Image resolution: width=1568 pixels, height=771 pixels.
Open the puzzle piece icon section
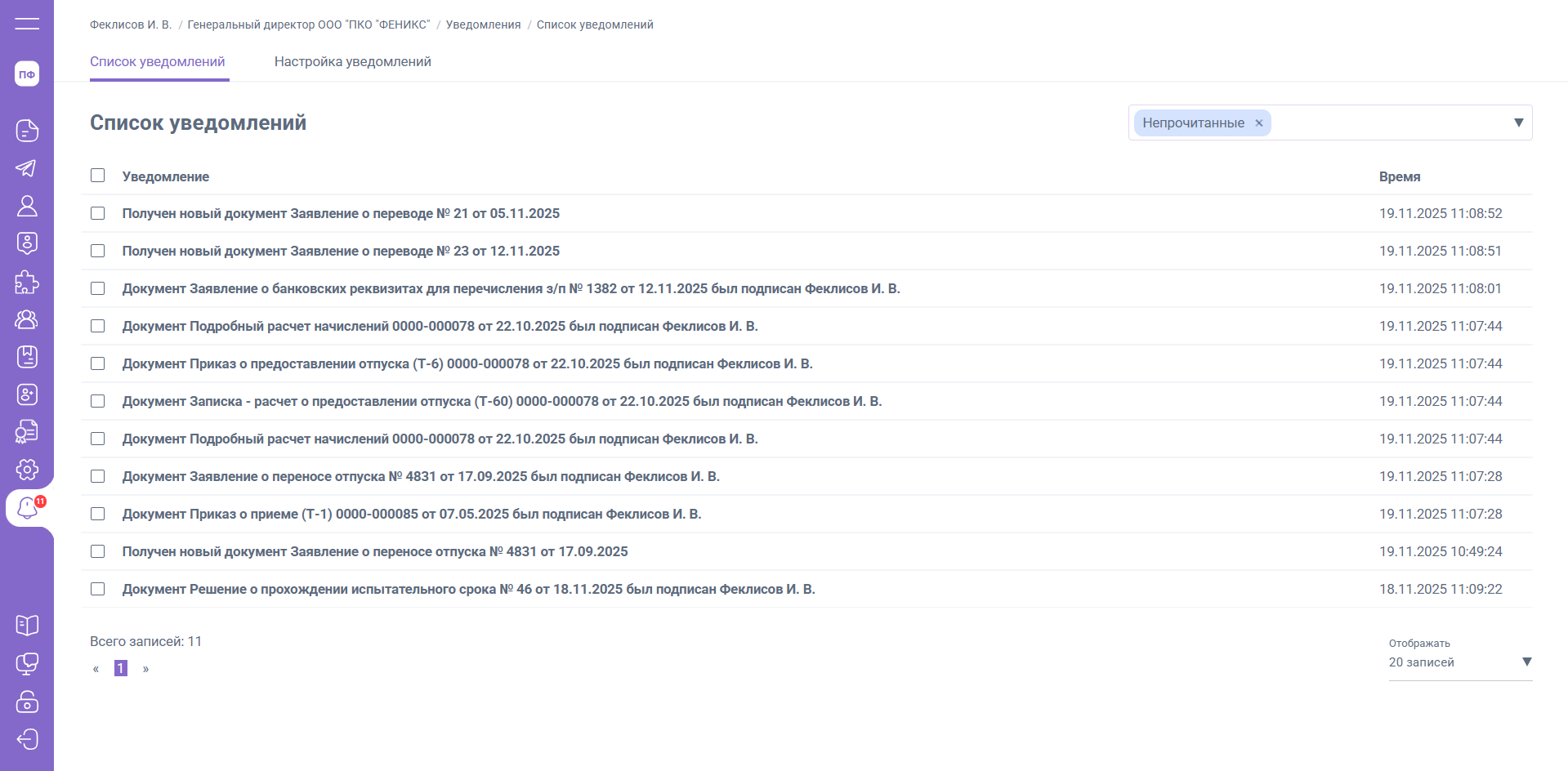click(27, 282)
